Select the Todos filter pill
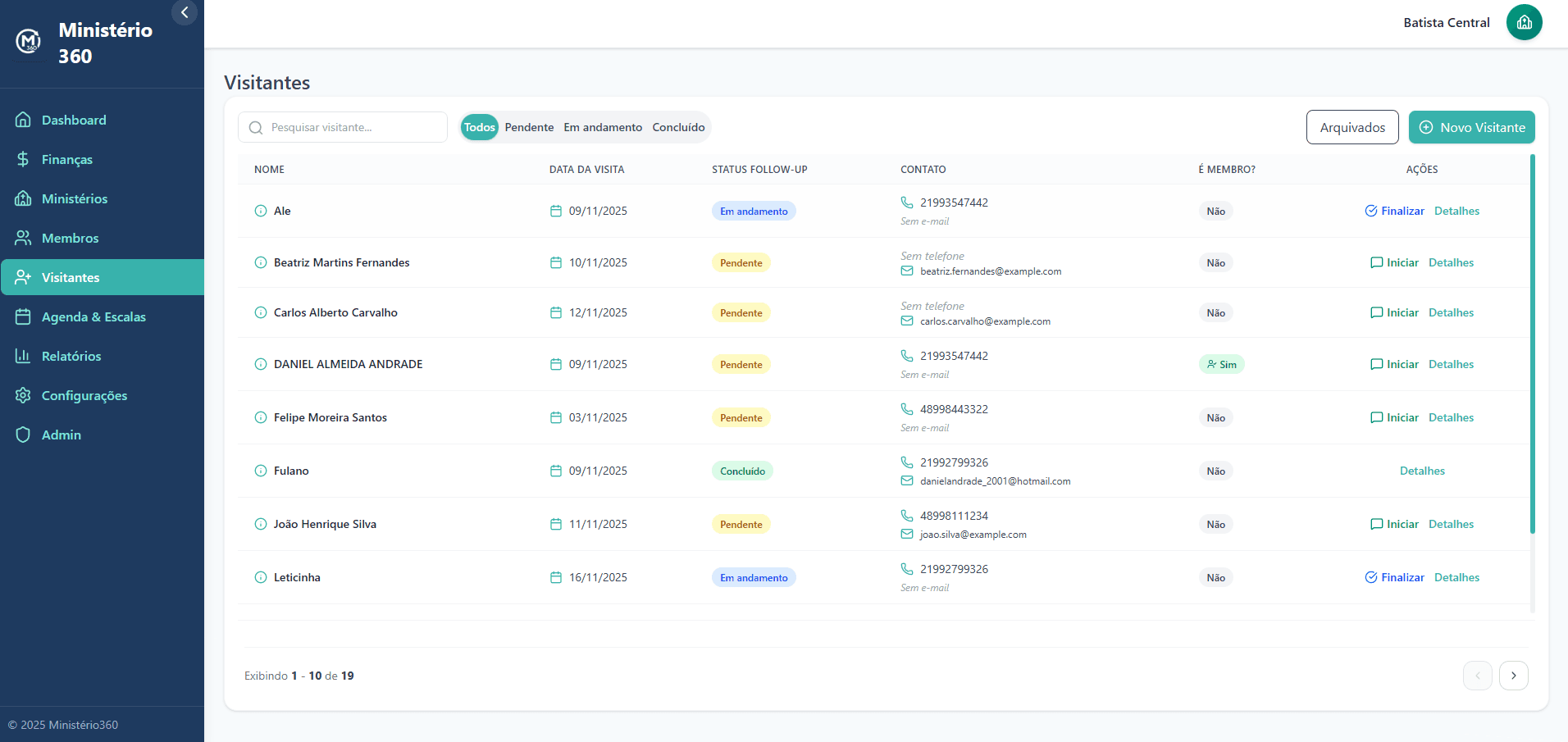The height and width of the screenshot is (742, 1568). click(x=479, y=127)
